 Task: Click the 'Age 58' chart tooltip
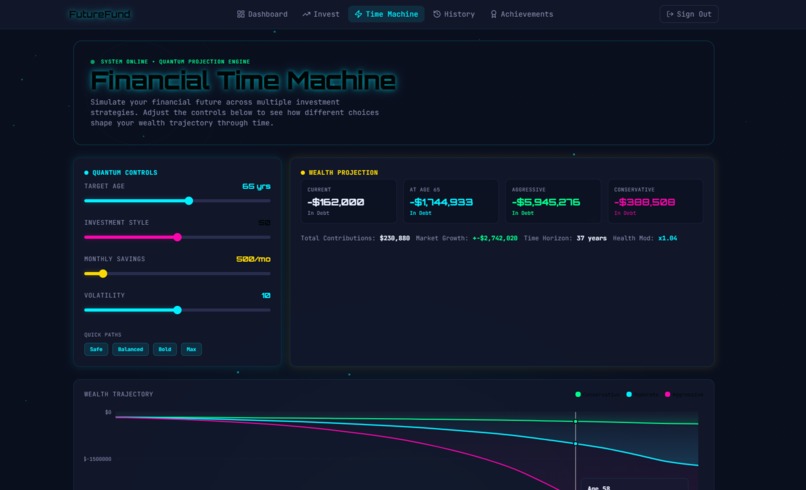pos(634,484)
